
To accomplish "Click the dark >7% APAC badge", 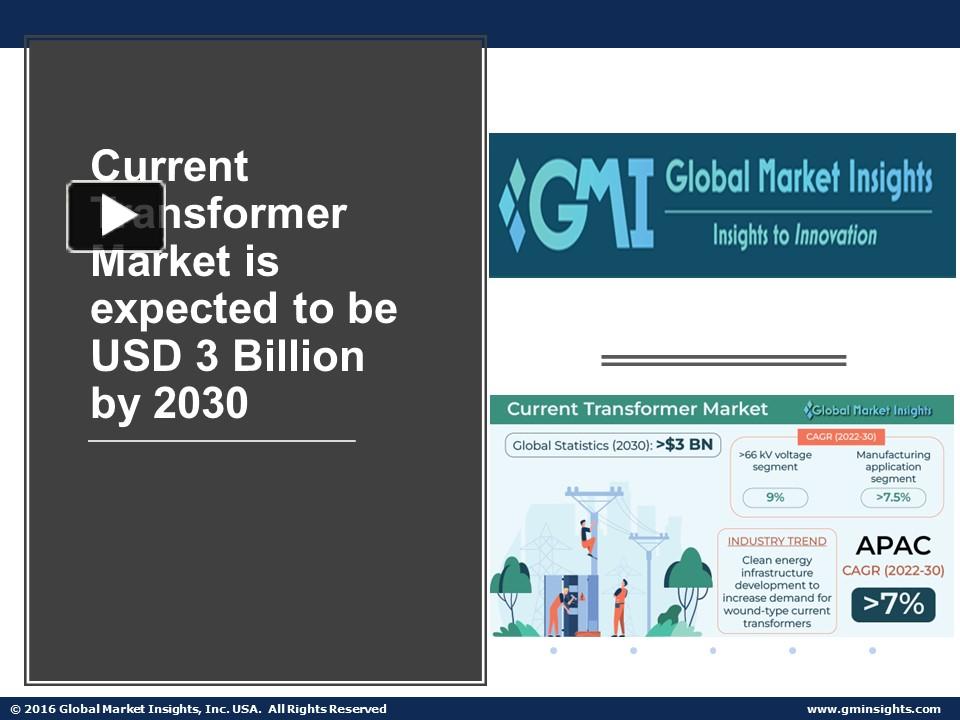I will point(892,603).
